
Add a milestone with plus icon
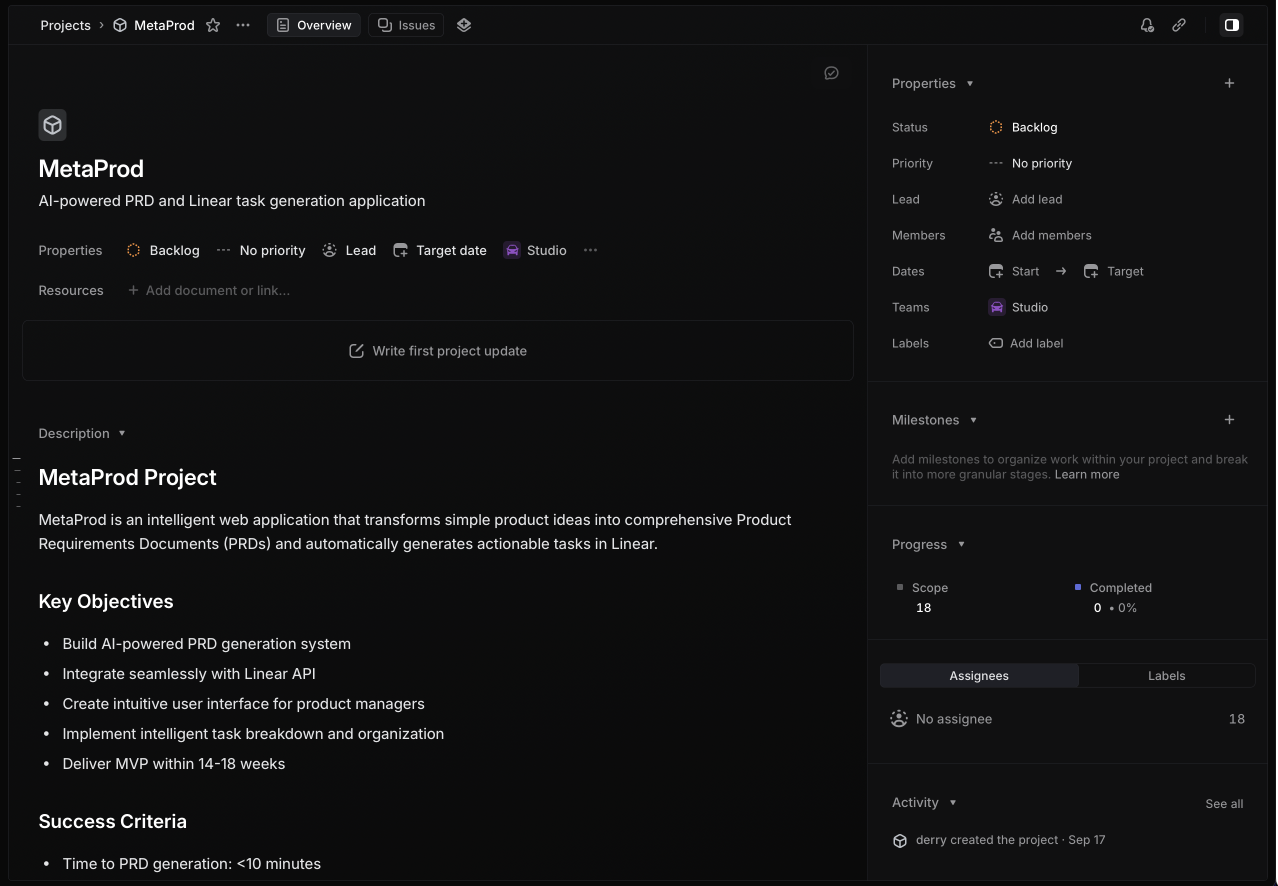(x=1230, y=420)
